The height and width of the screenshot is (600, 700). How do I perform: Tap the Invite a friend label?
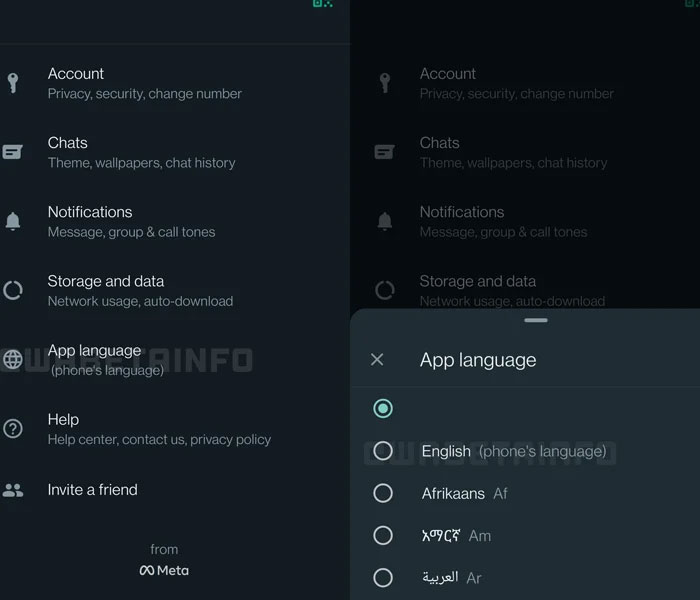(93, 490)
